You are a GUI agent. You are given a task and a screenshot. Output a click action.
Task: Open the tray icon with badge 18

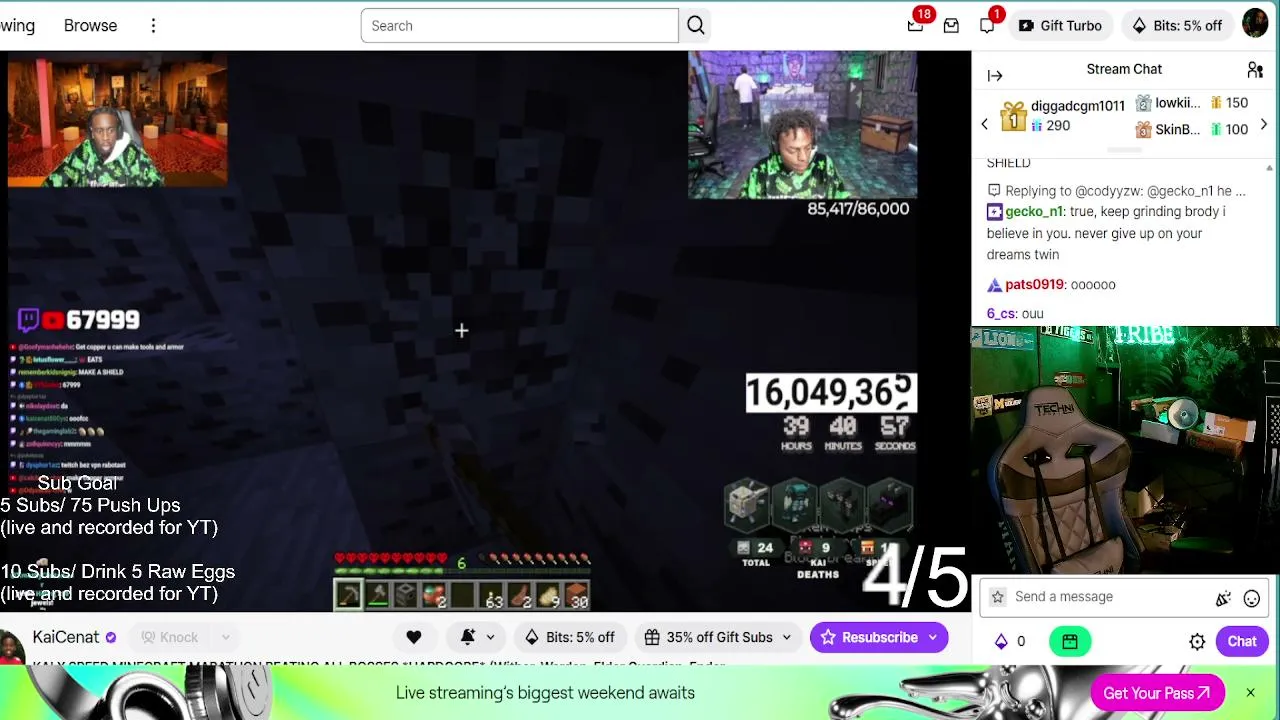915,25
